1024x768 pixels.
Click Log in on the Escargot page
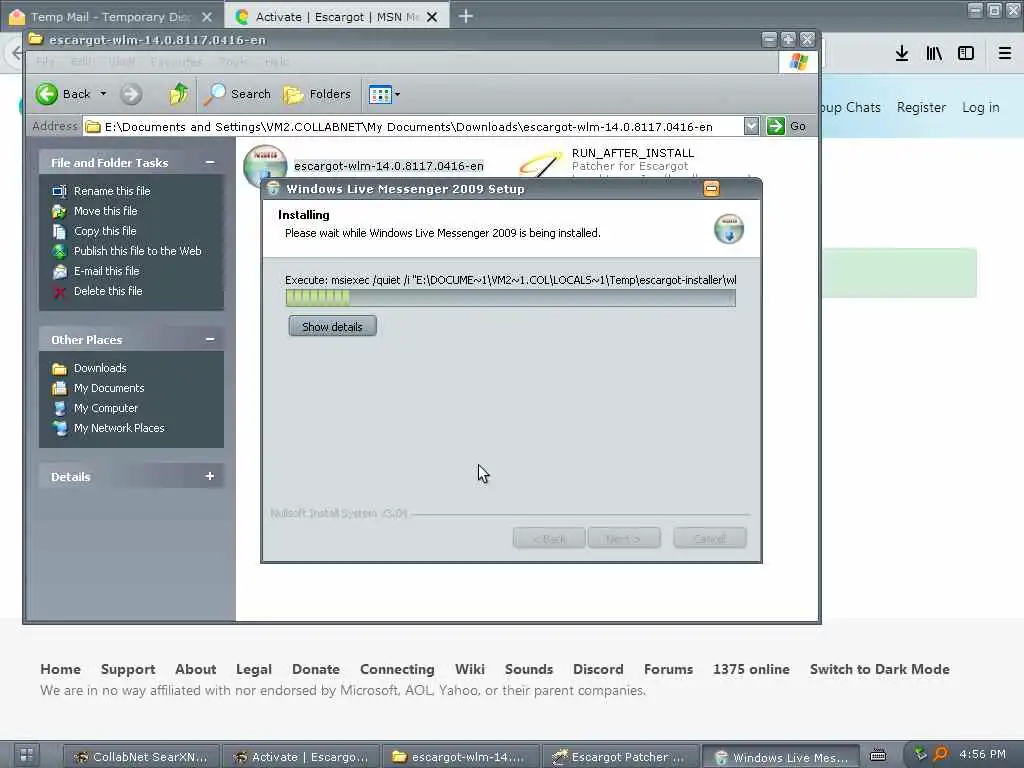pos(980,107)
